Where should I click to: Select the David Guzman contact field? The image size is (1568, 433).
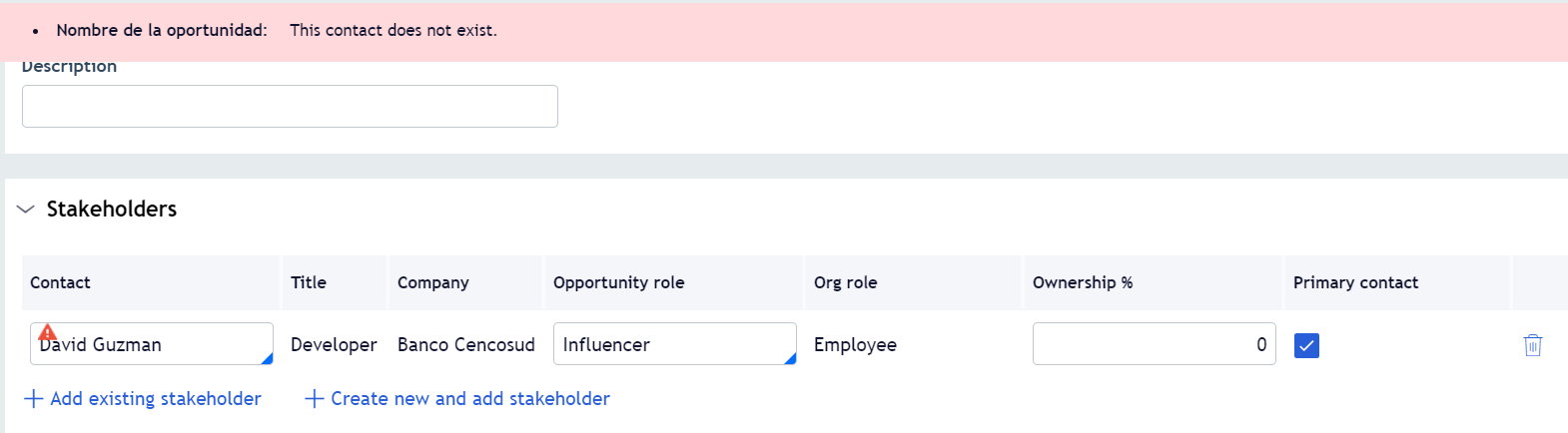152,344
